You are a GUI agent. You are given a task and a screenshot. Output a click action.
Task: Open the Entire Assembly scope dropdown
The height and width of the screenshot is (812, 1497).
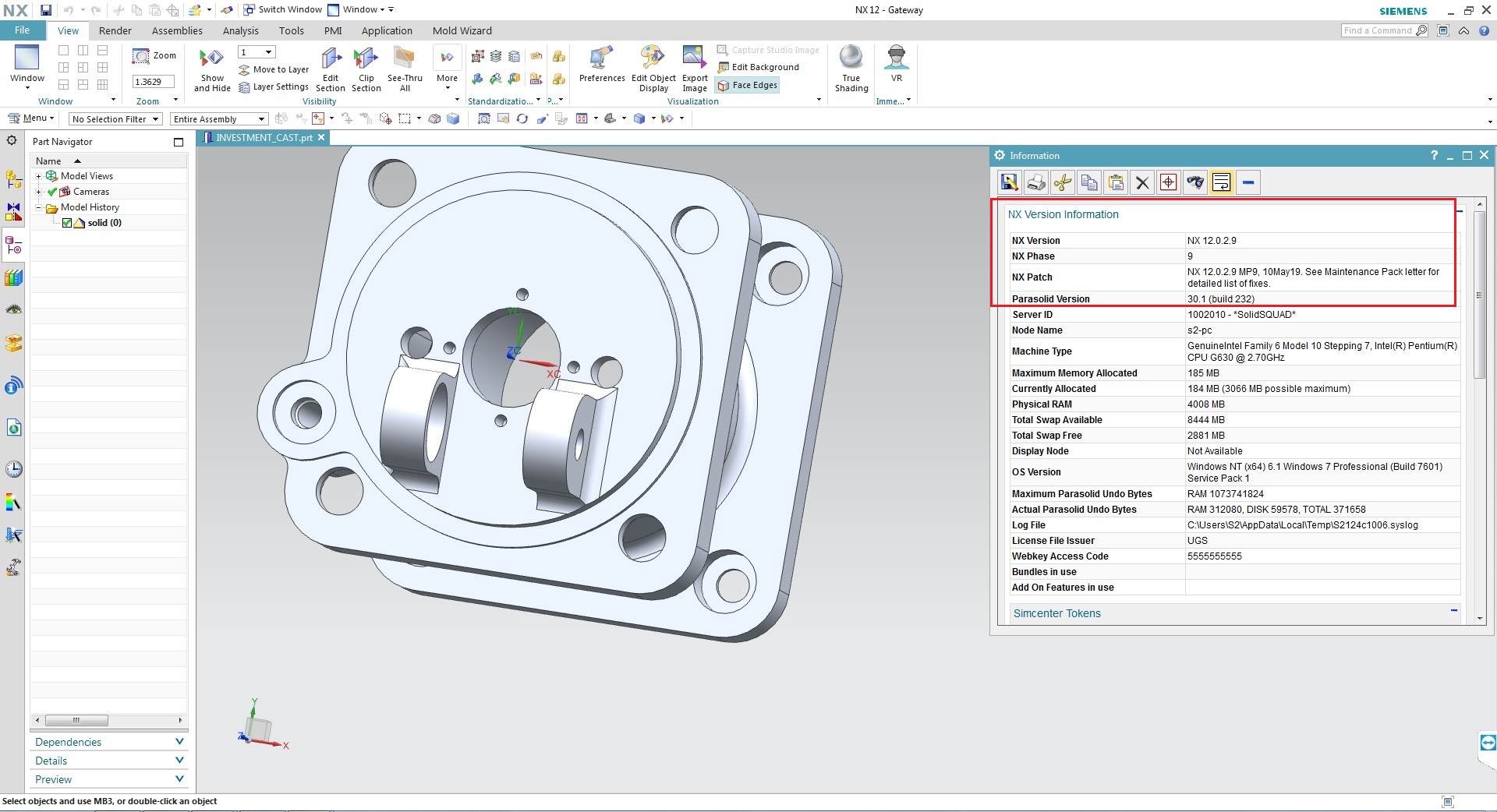pyautogui.click(x=219, y=119)
